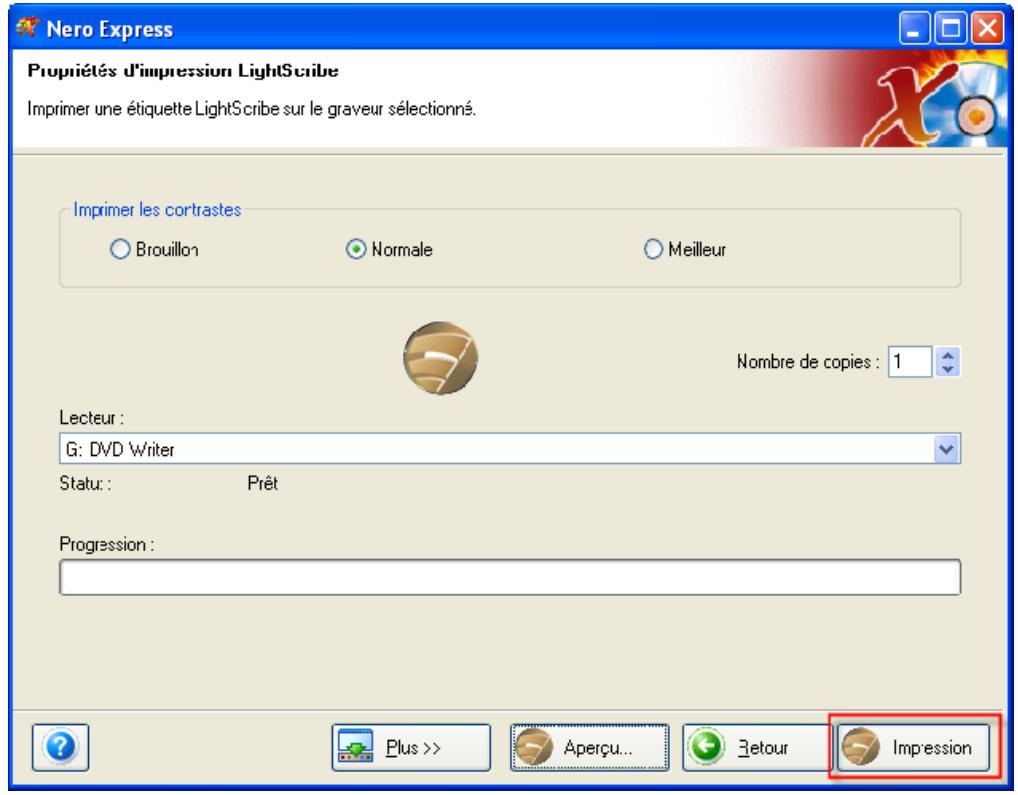Click the Imprimer les contrastes group label

point(157,210)
